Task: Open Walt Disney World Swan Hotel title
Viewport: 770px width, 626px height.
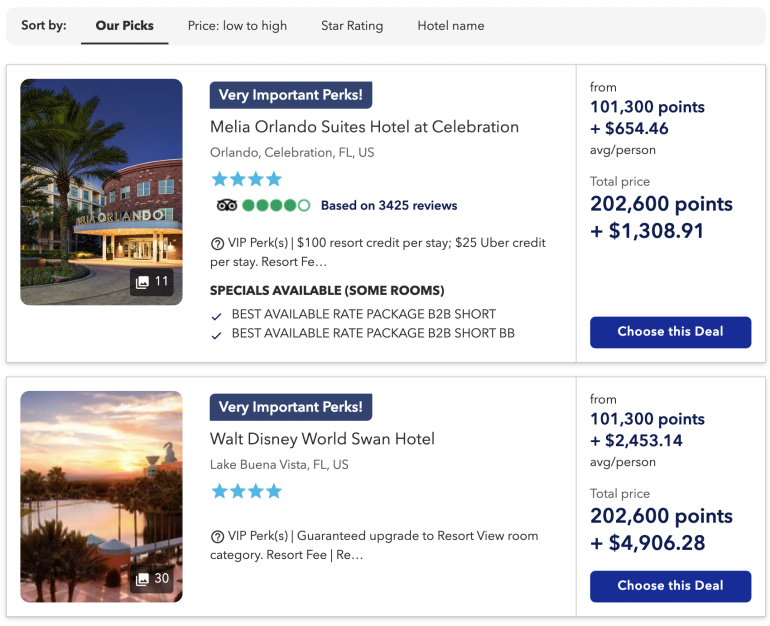Action: click(322, 439)
